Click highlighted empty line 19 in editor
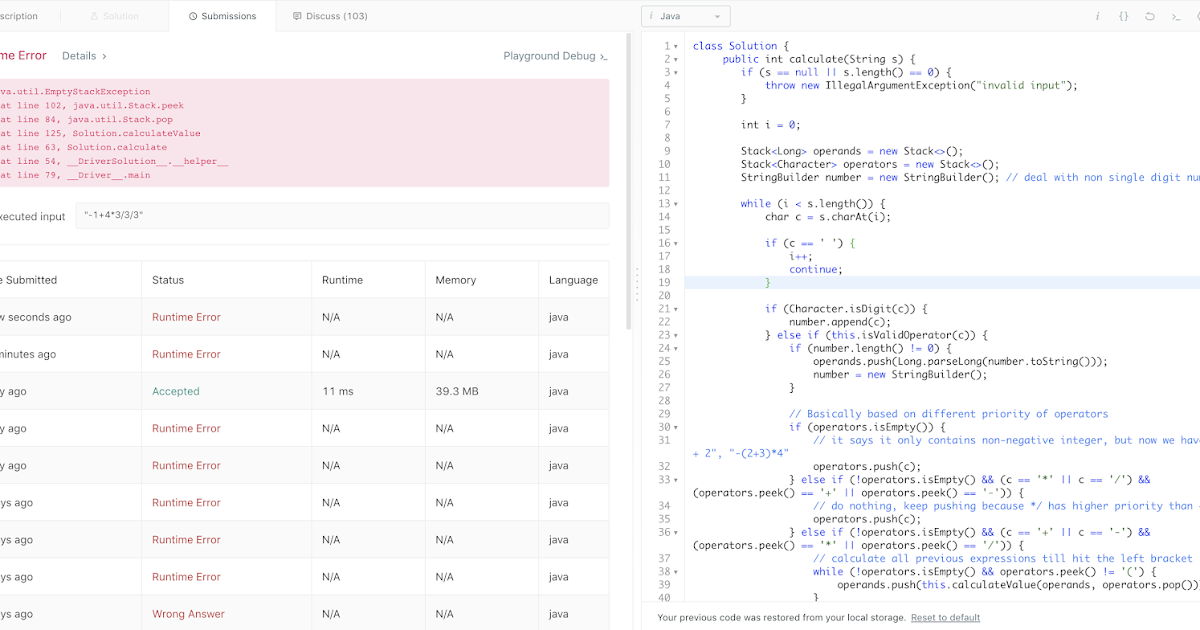 click(942, 282)
